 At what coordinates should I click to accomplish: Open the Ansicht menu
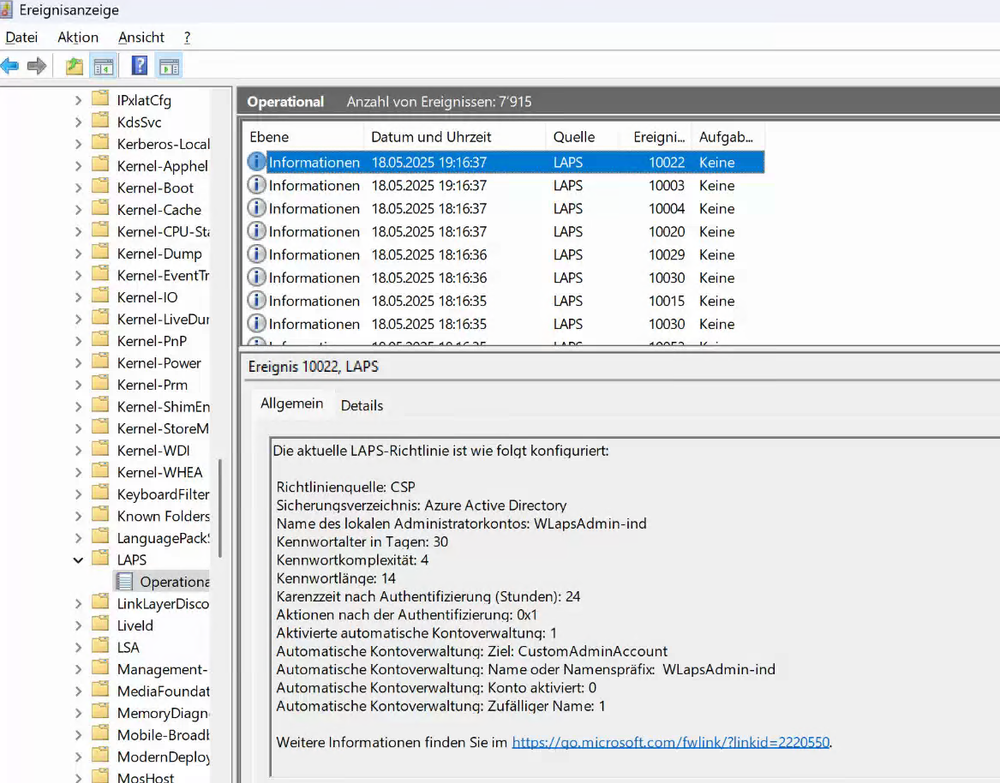[x=141, y=37]
